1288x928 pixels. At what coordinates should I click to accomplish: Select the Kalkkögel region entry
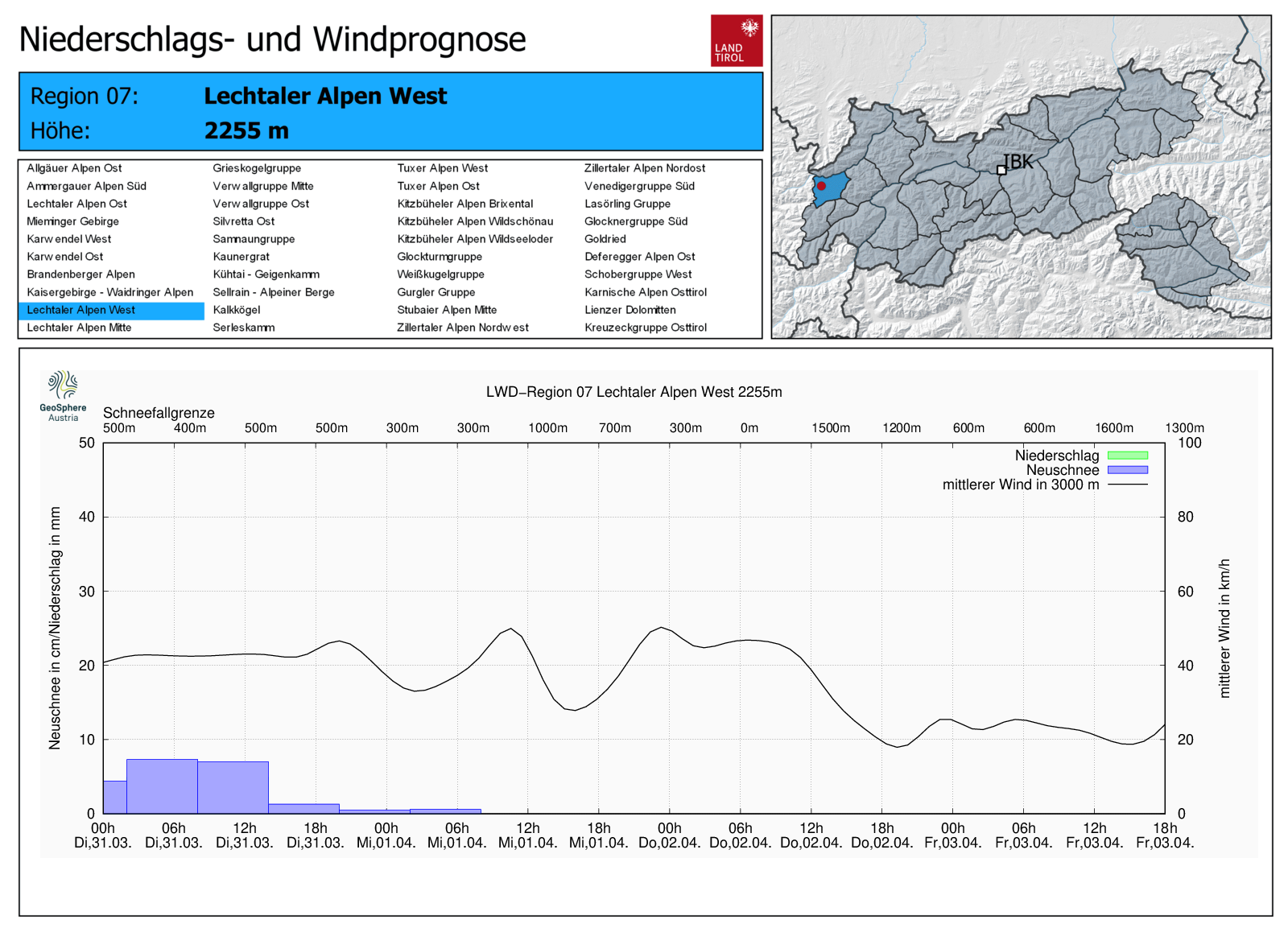click(236, 310)
